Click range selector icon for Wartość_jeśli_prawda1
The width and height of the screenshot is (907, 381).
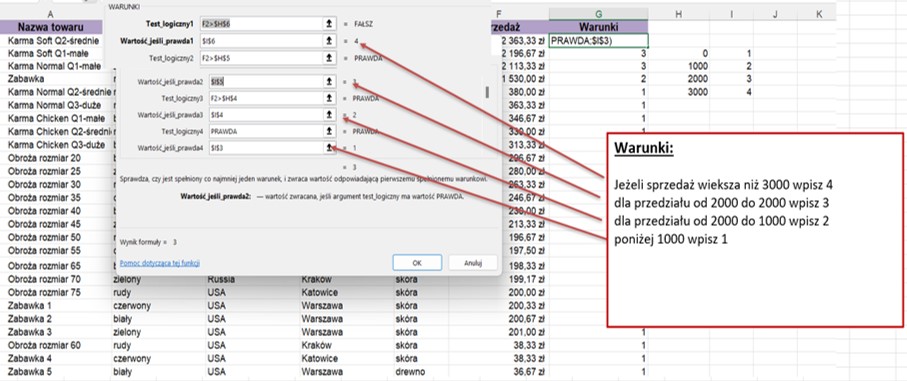pos(329,41)
